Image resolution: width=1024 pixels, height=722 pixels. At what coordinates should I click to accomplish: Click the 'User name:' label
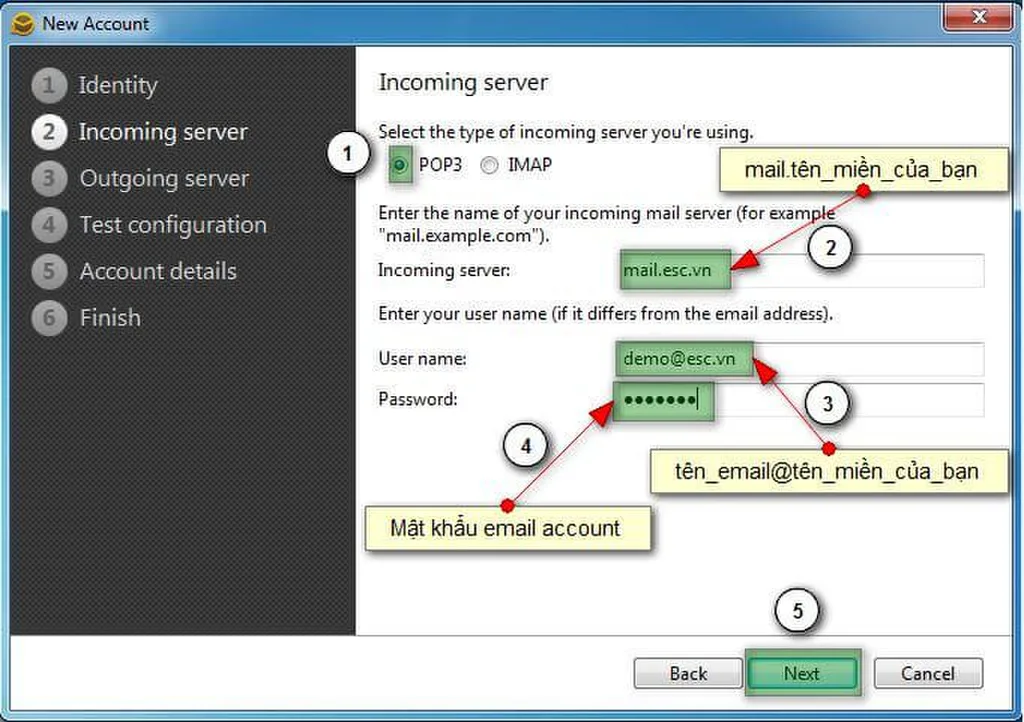pos(423,359)
